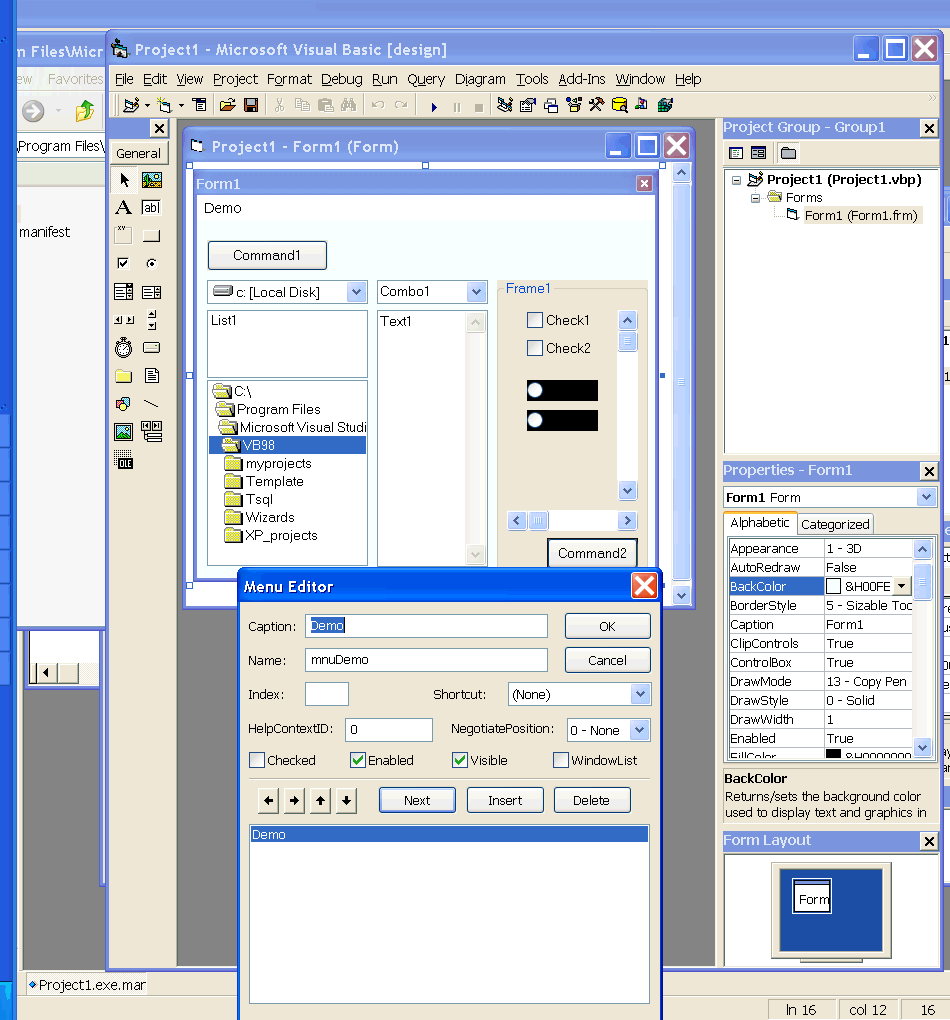Tick the Check1 checkbox in Frame1
Image resolution: width=950 pixels, height=1020 pixels.
[x=535, y=320]
